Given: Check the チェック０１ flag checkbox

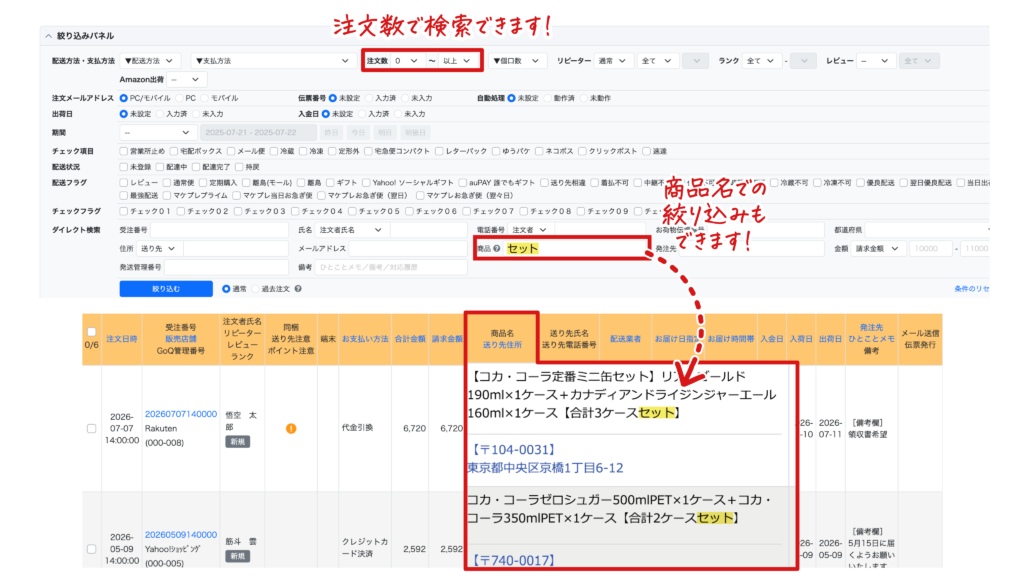Looking at the screenshot, I should point(123,212).
